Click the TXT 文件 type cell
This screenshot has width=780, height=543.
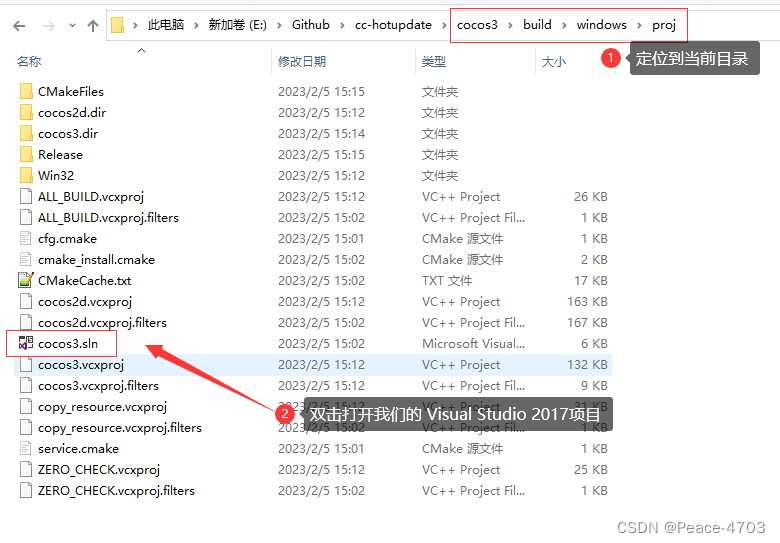447,280
